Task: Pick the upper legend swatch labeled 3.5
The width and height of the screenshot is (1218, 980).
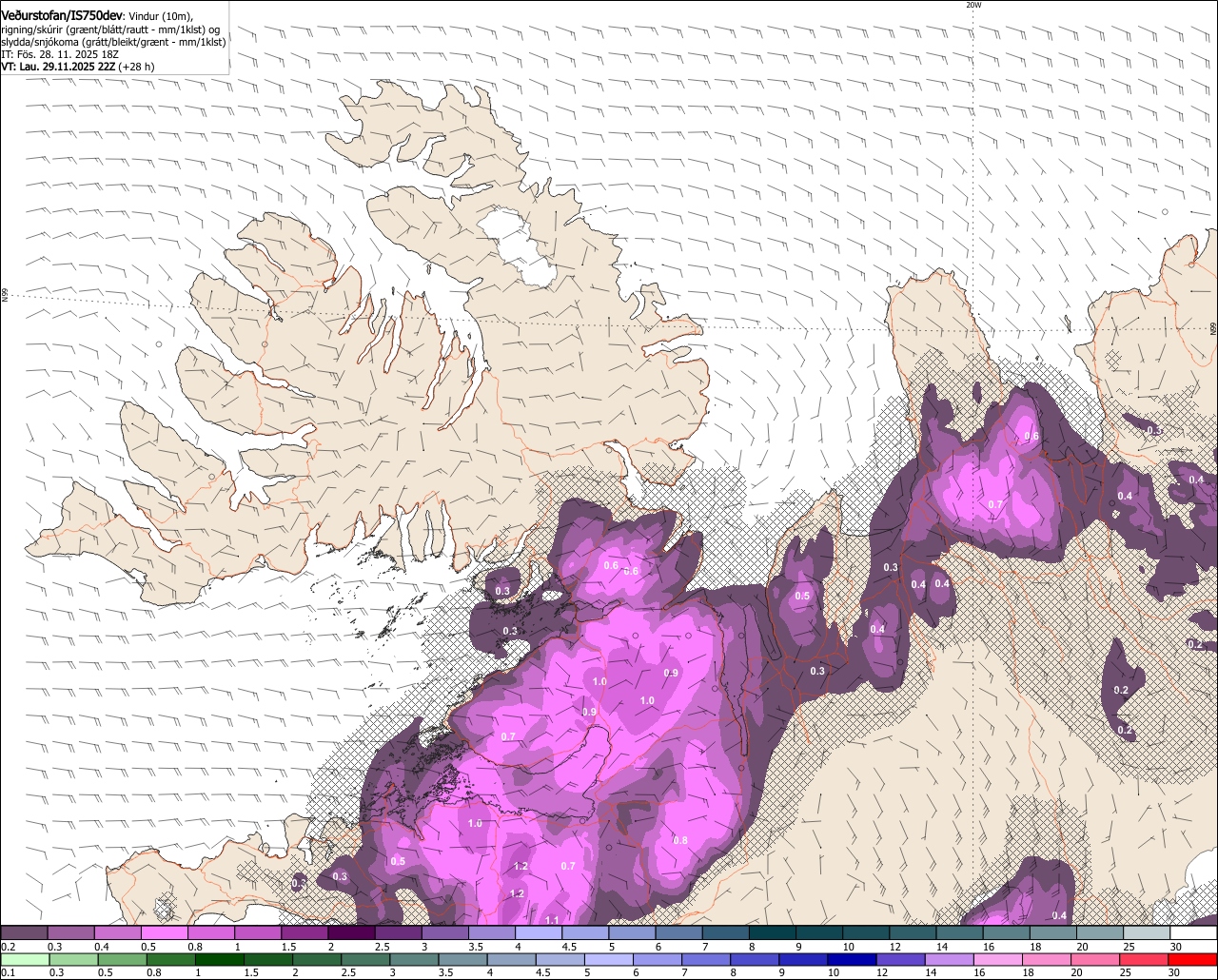Action: point(491,933)
